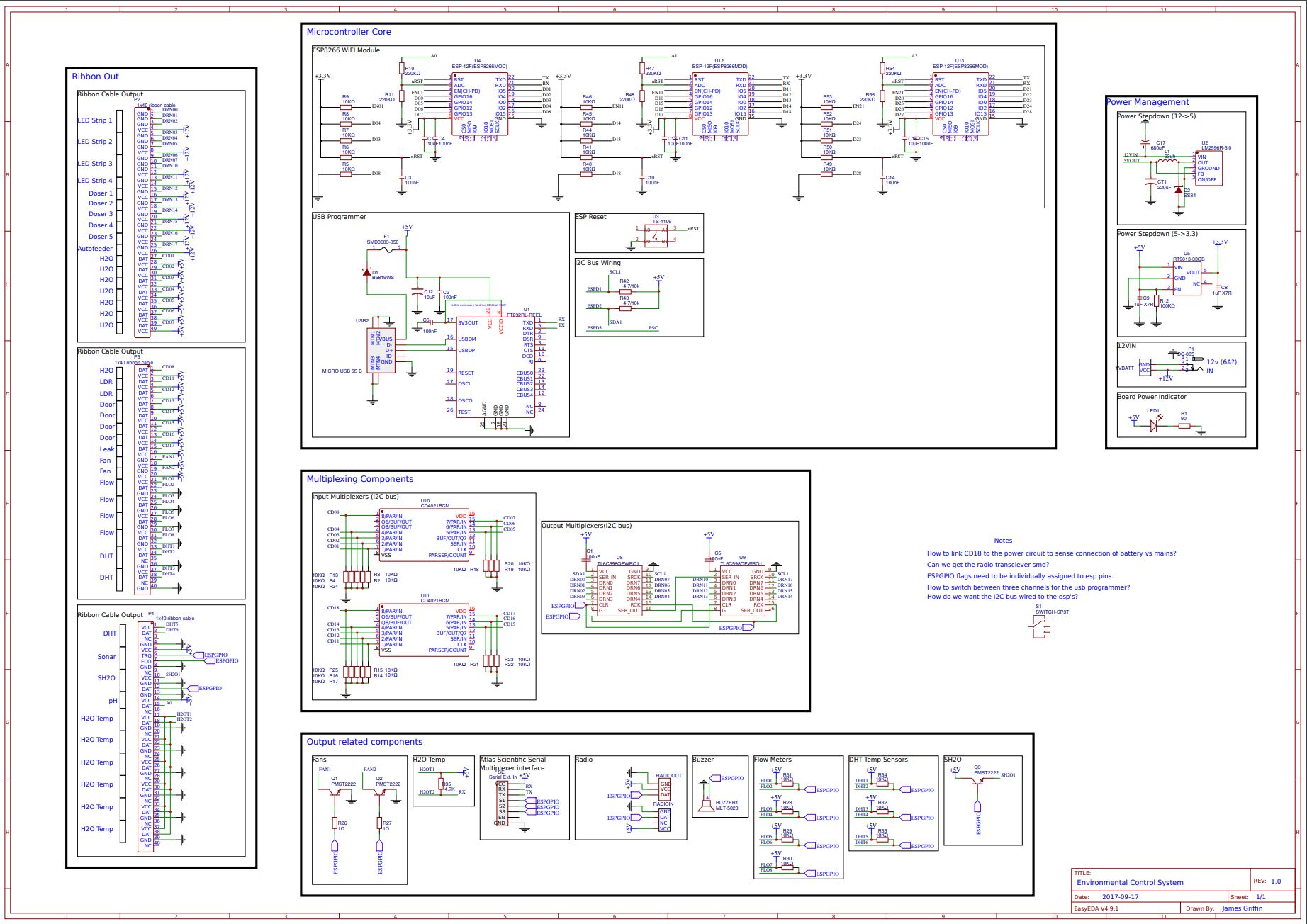Click the 'Multiplexing Components' section title
1307x924 pixels.
point(360,479)
